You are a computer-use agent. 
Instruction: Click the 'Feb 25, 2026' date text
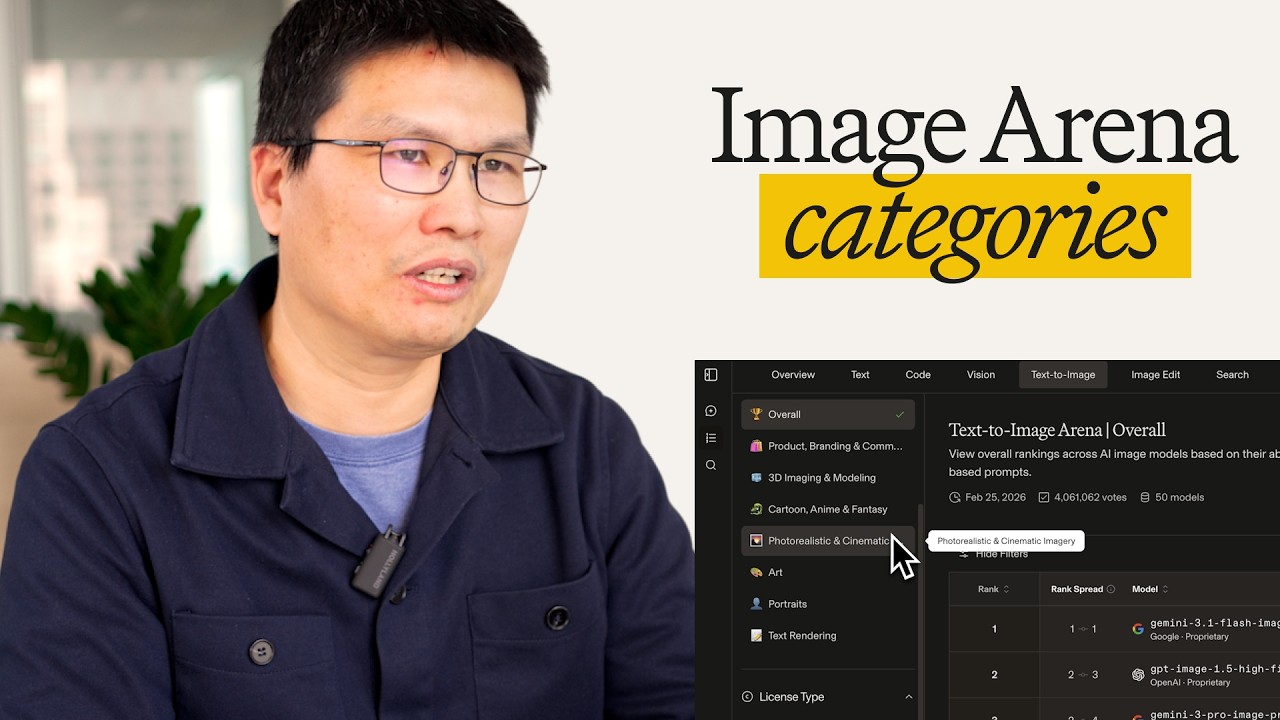[x=994, y=497]
